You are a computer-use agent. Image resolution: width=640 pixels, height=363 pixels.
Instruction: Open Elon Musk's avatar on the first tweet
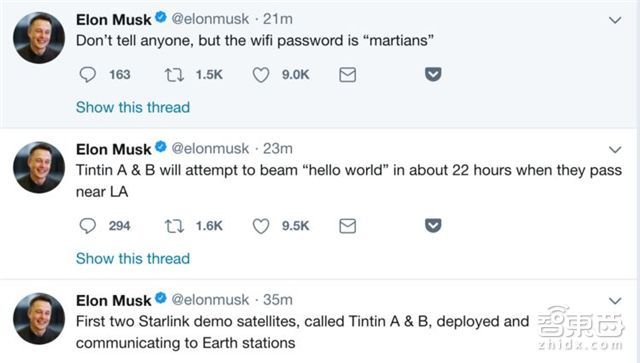[x=39, y=38]
